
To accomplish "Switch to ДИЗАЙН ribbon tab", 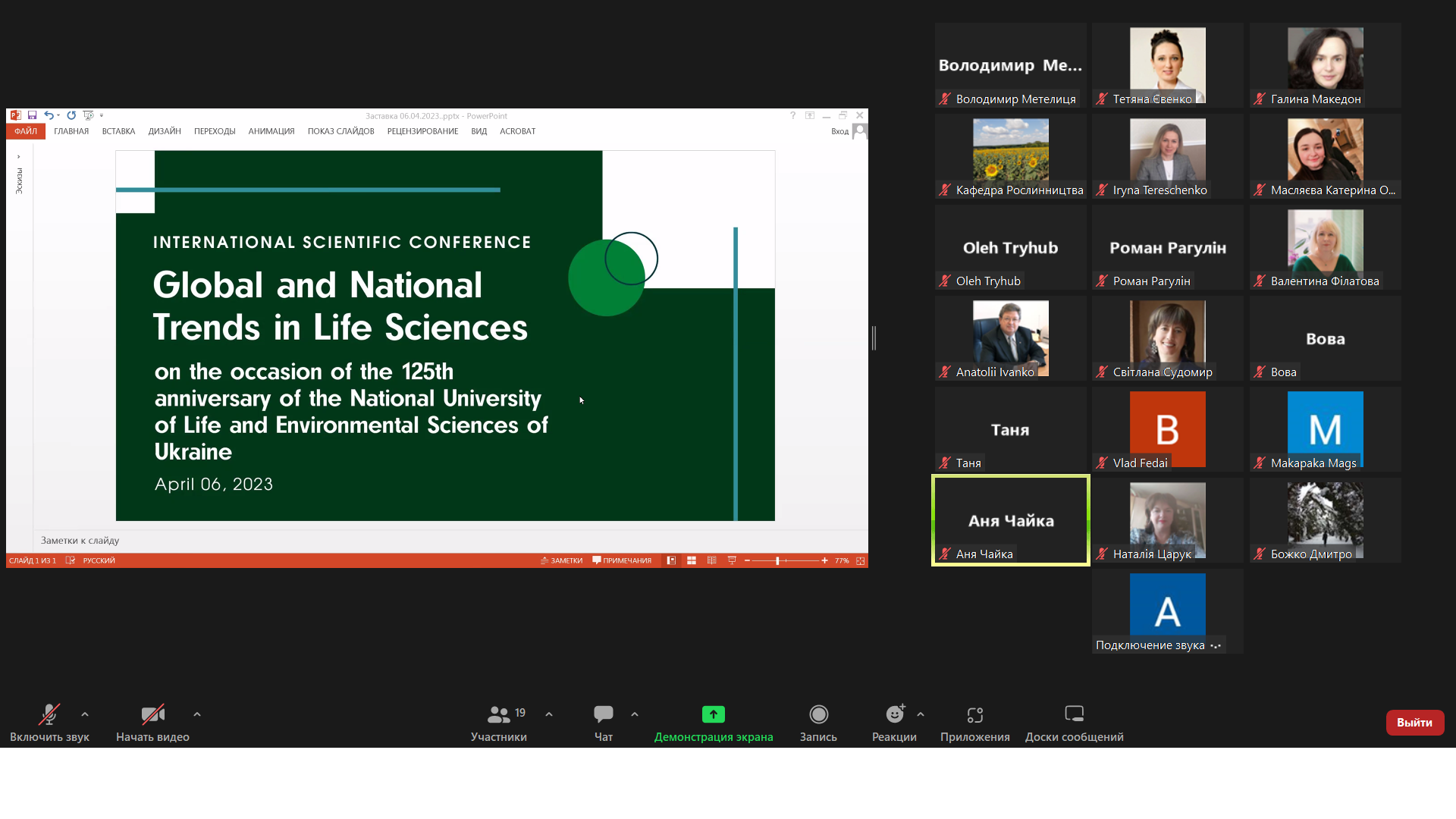I will point(165,131).
